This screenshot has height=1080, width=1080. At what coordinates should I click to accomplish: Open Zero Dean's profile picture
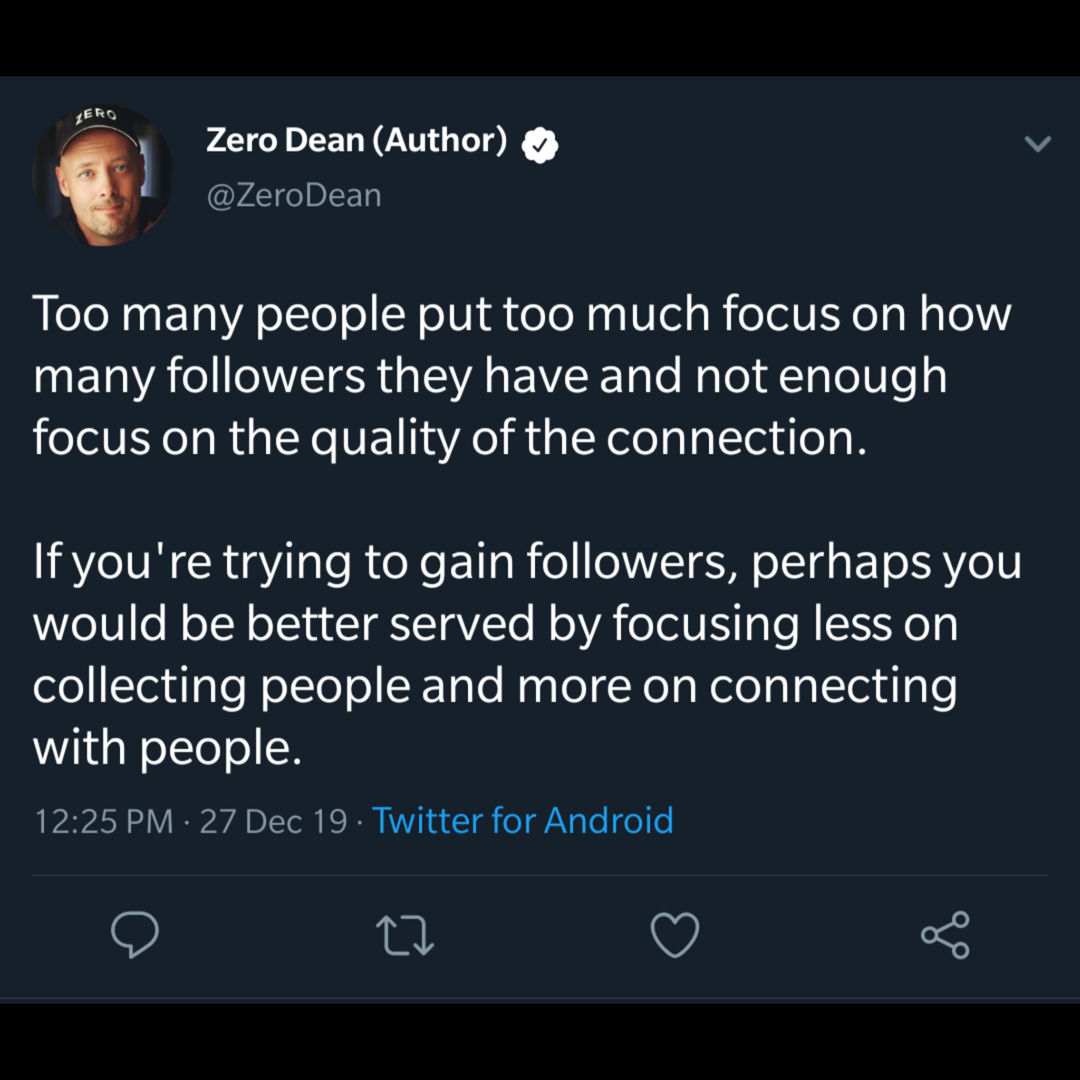click(x=103, y=176)
